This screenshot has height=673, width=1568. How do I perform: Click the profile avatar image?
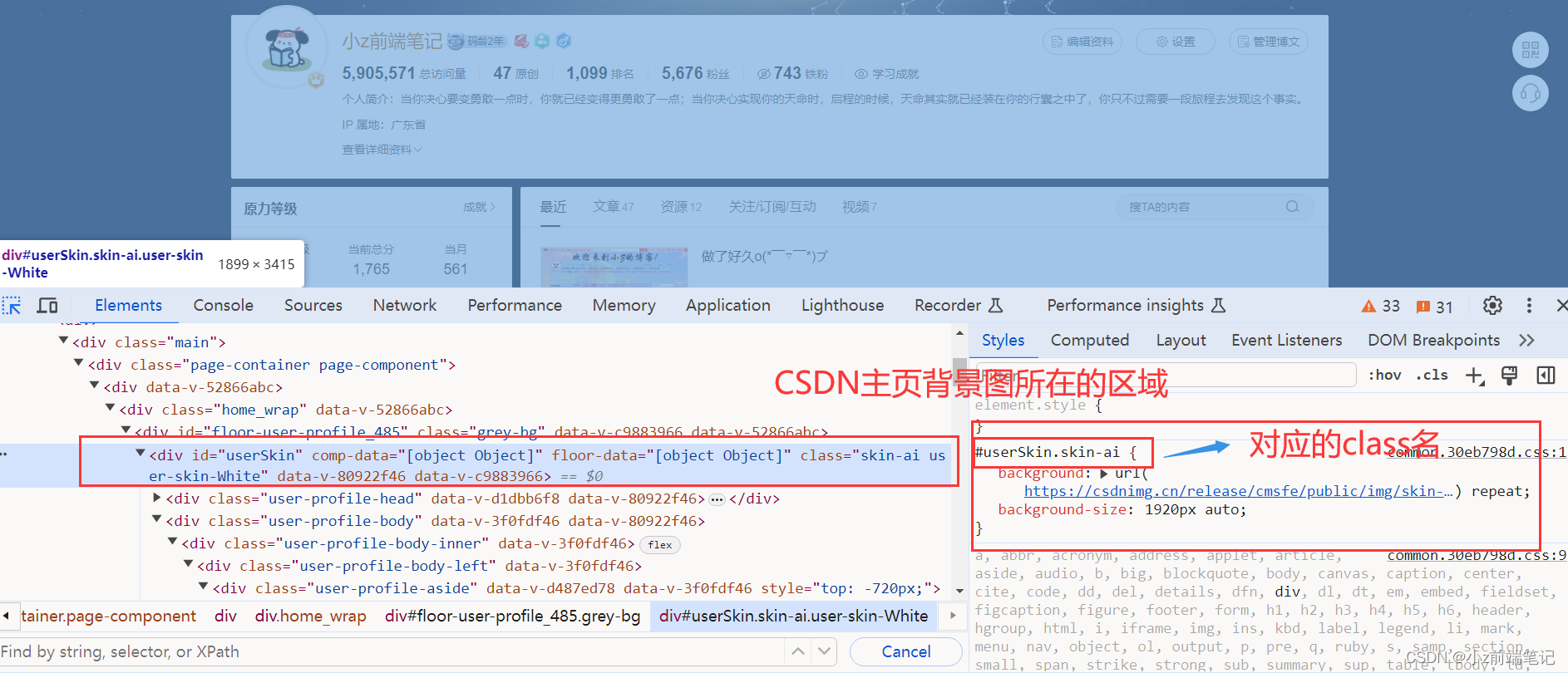pos(287,49)
